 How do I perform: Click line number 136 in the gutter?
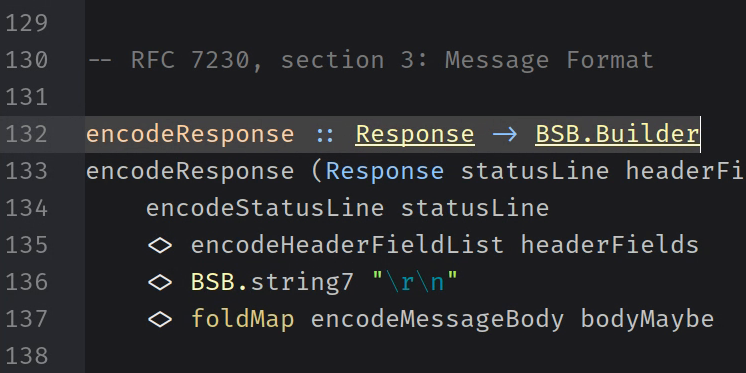click(x=27, y=283)
